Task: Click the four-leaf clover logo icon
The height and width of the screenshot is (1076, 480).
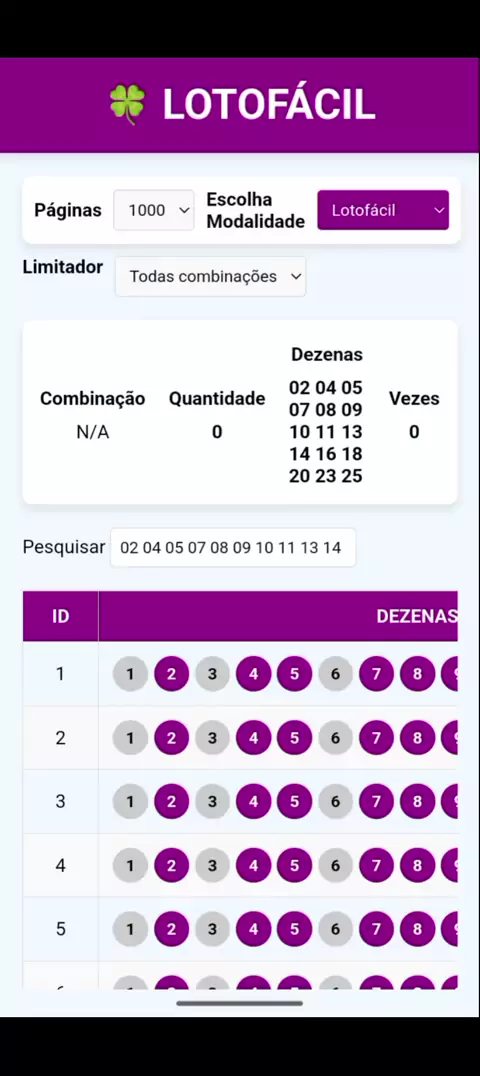Action: (128, 104)
